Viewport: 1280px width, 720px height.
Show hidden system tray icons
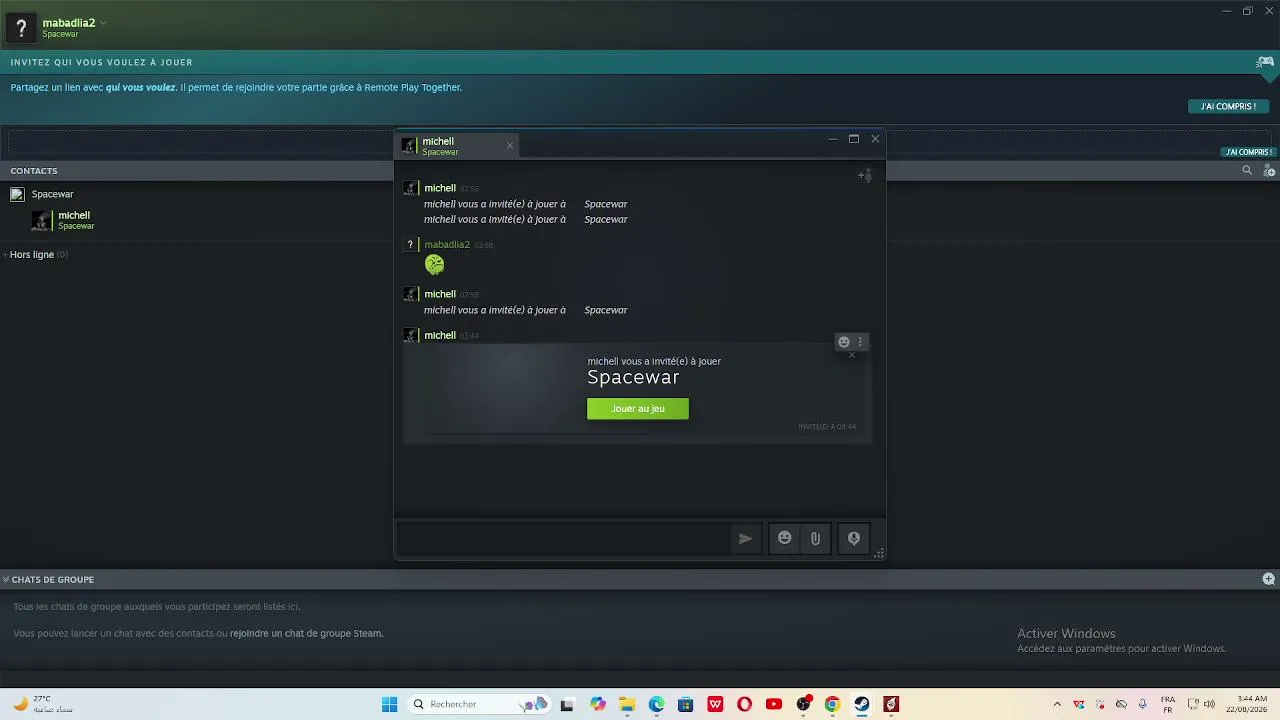tap(1057, 704)
